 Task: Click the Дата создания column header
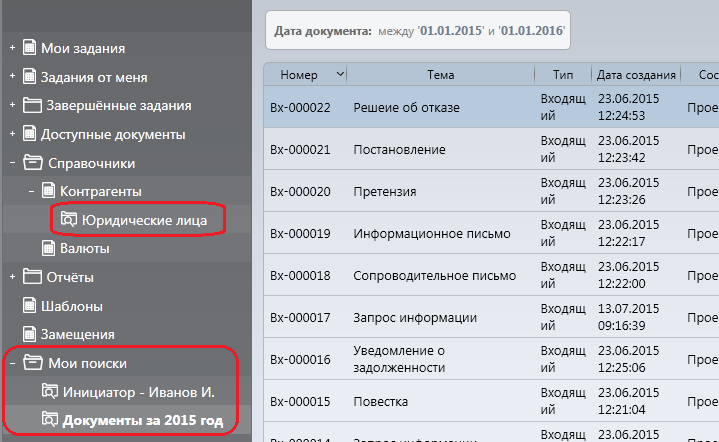(635, 75)
